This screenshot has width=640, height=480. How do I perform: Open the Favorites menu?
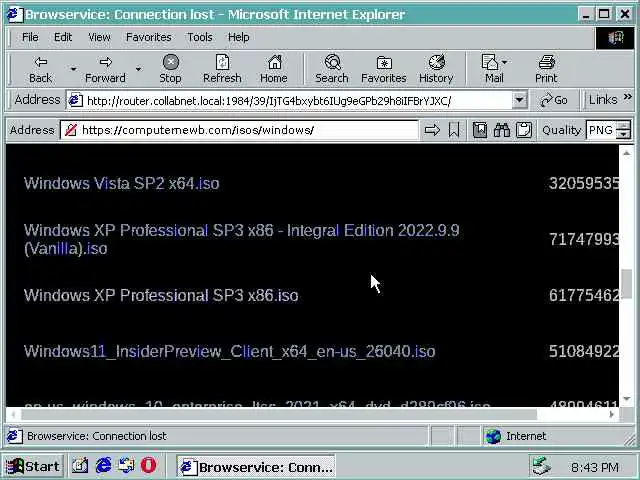click(149, 37)
